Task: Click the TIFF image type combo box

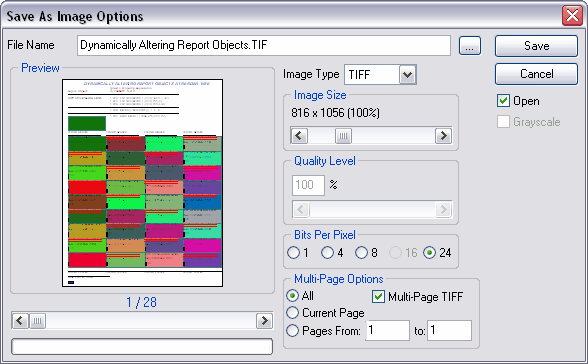Action: (x=380, y=75)
